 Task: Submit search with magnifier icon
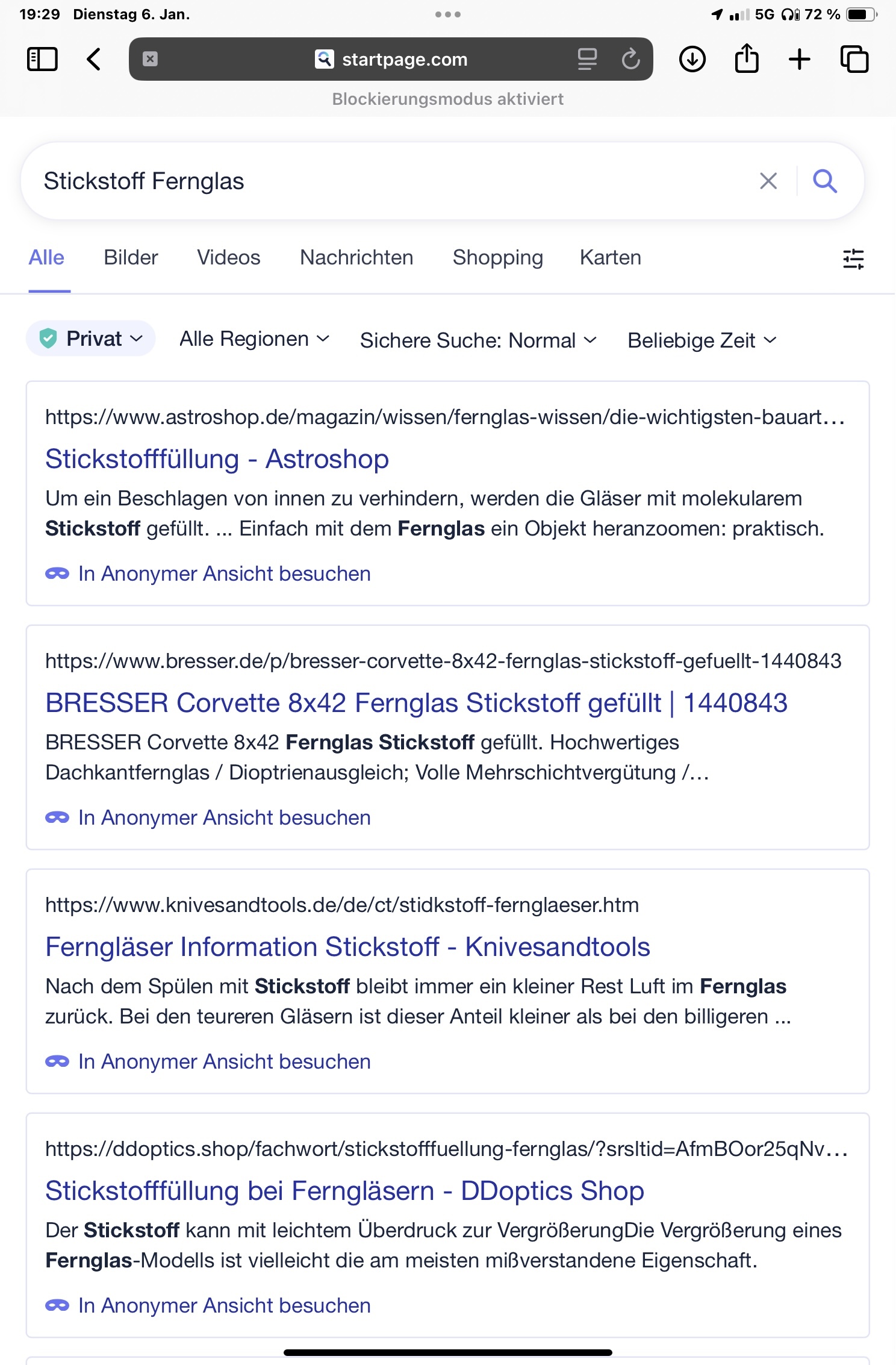[x=825, y=181]
